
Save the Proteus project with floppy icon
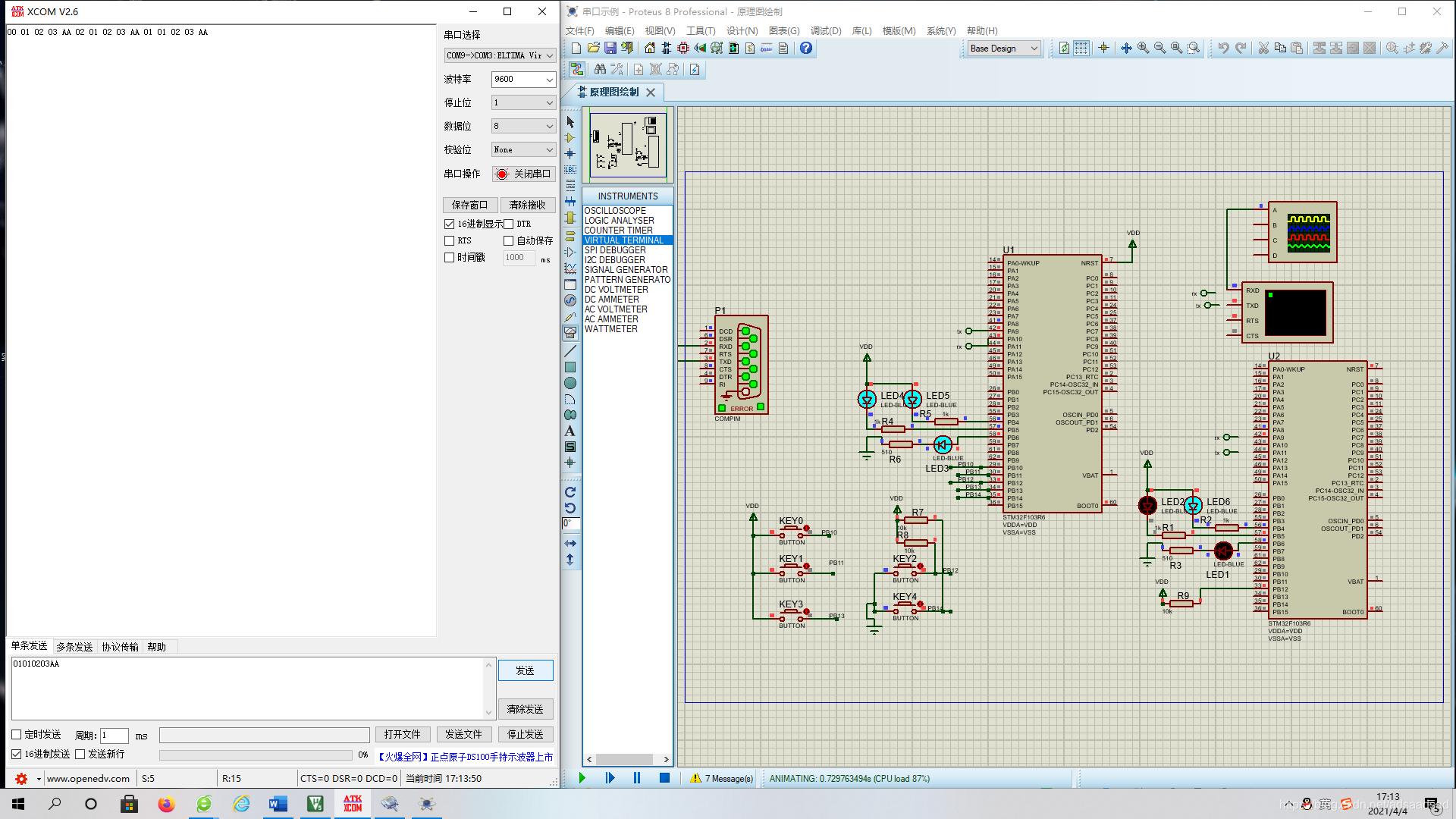pyautogui.click(x=610, y=49)
